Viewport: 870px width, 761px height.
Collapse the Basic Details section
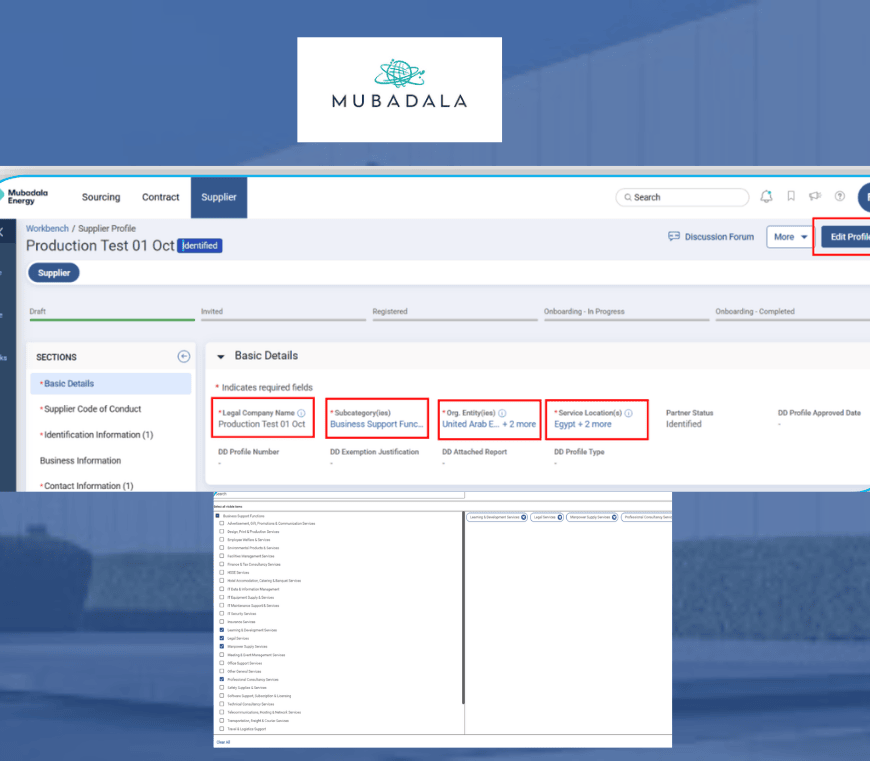[x=221, y=357]
